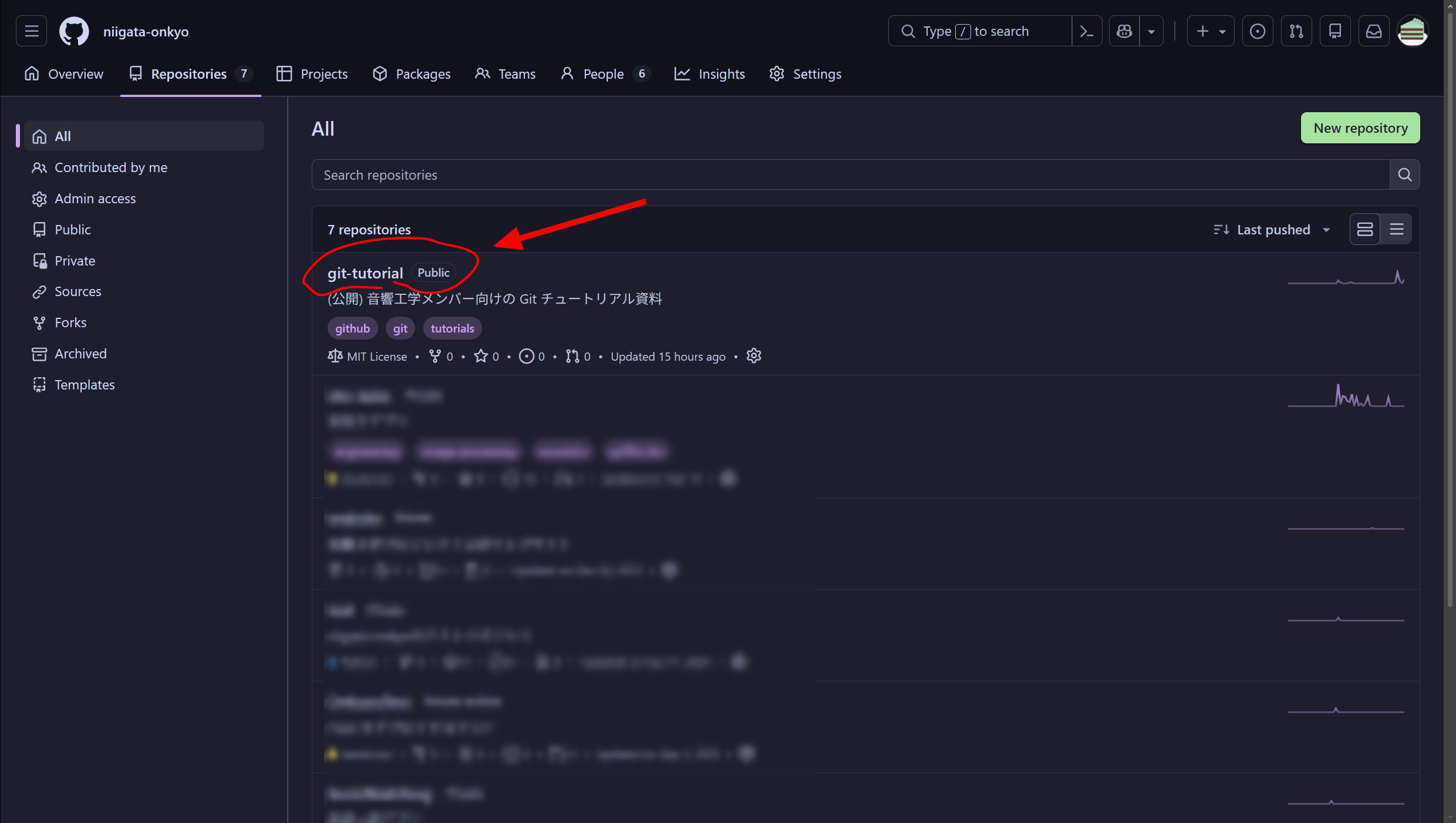Switch to the People tab
This screenshot has width=1456, height=823.
coord(605,74)
